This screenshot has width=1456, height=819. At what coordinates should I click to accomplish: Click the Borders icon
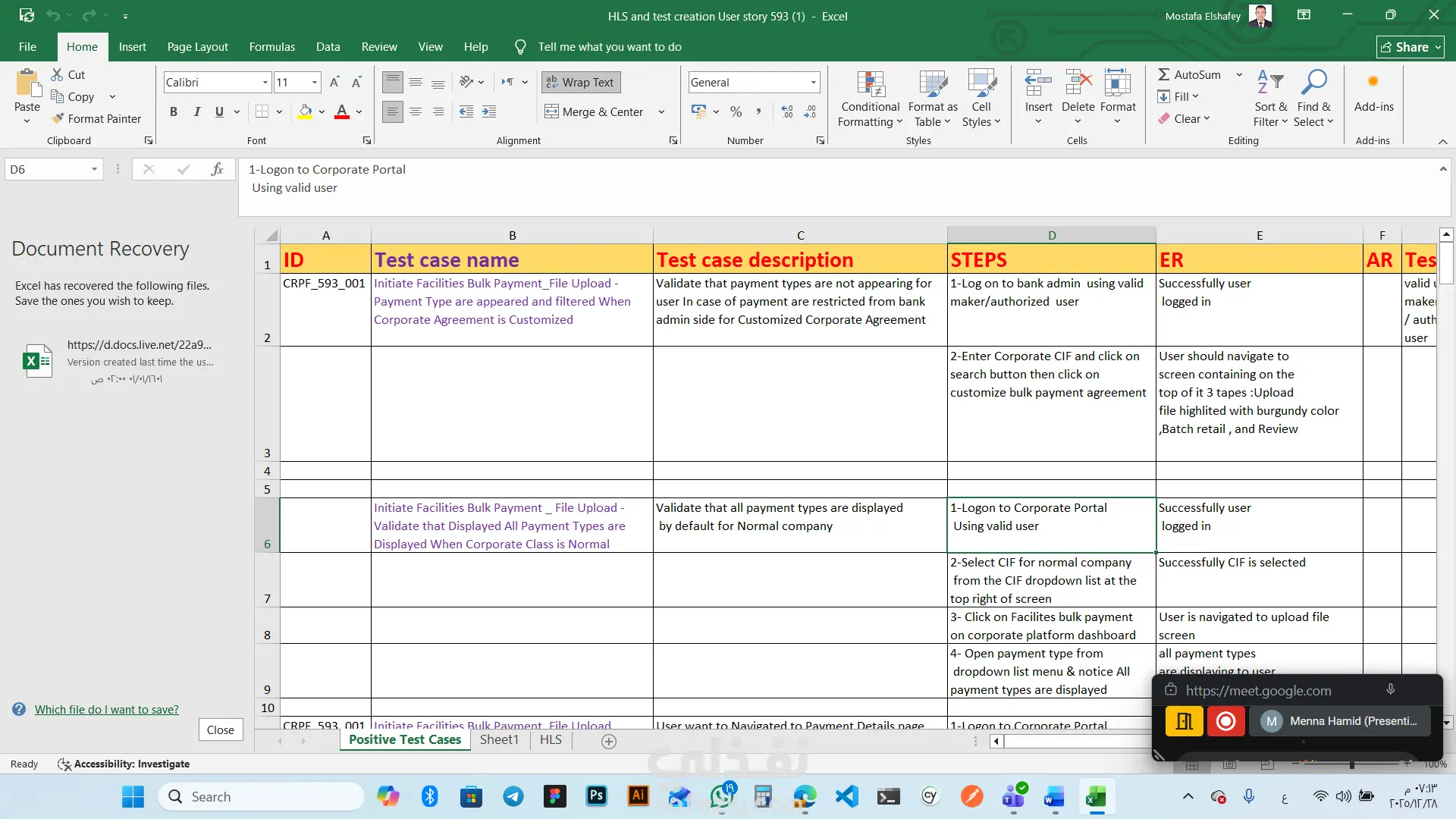tap(262, 111)
